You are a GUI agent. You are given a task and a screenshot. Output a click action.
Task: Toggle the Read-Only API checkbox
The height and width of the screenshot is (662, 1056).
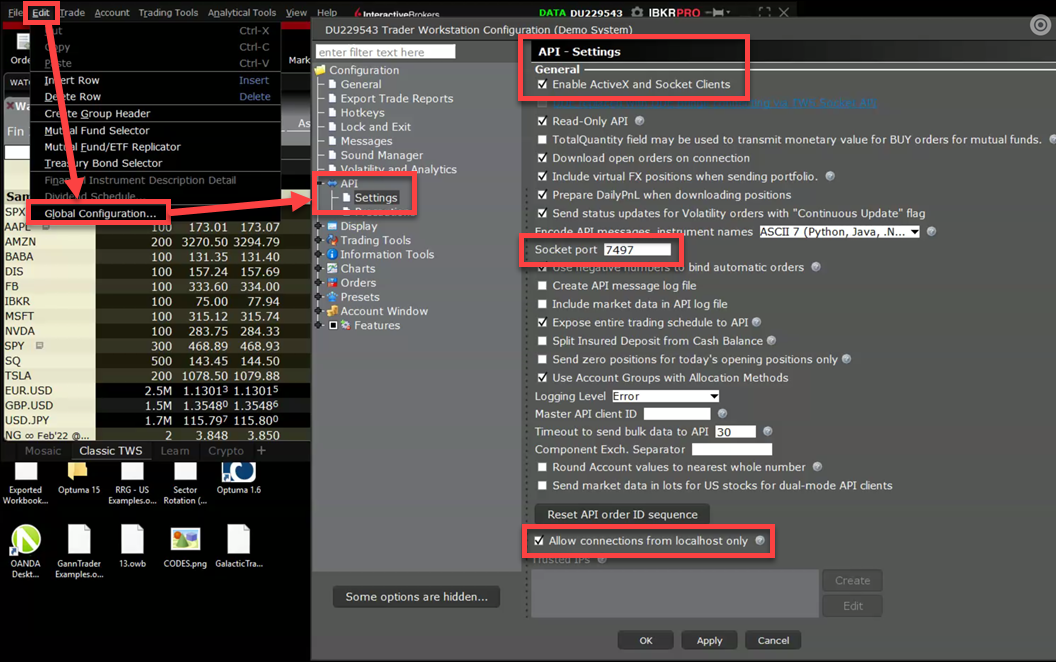coord(542,121)
